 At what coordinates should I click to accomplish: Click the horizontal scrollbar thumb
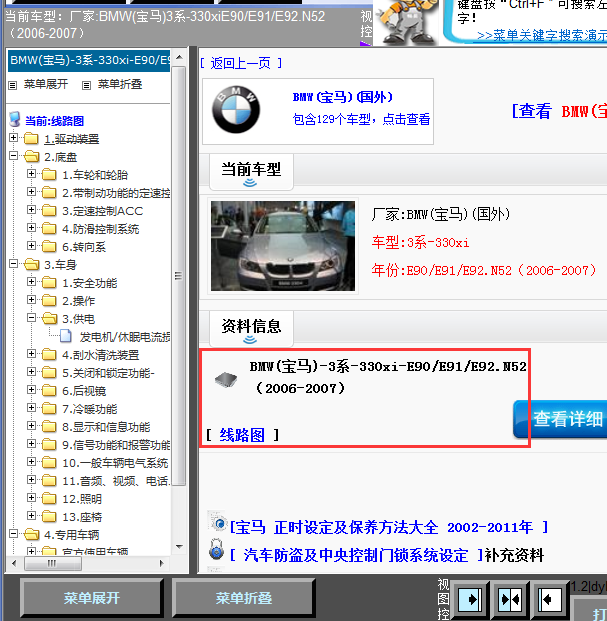click(53, 563)
